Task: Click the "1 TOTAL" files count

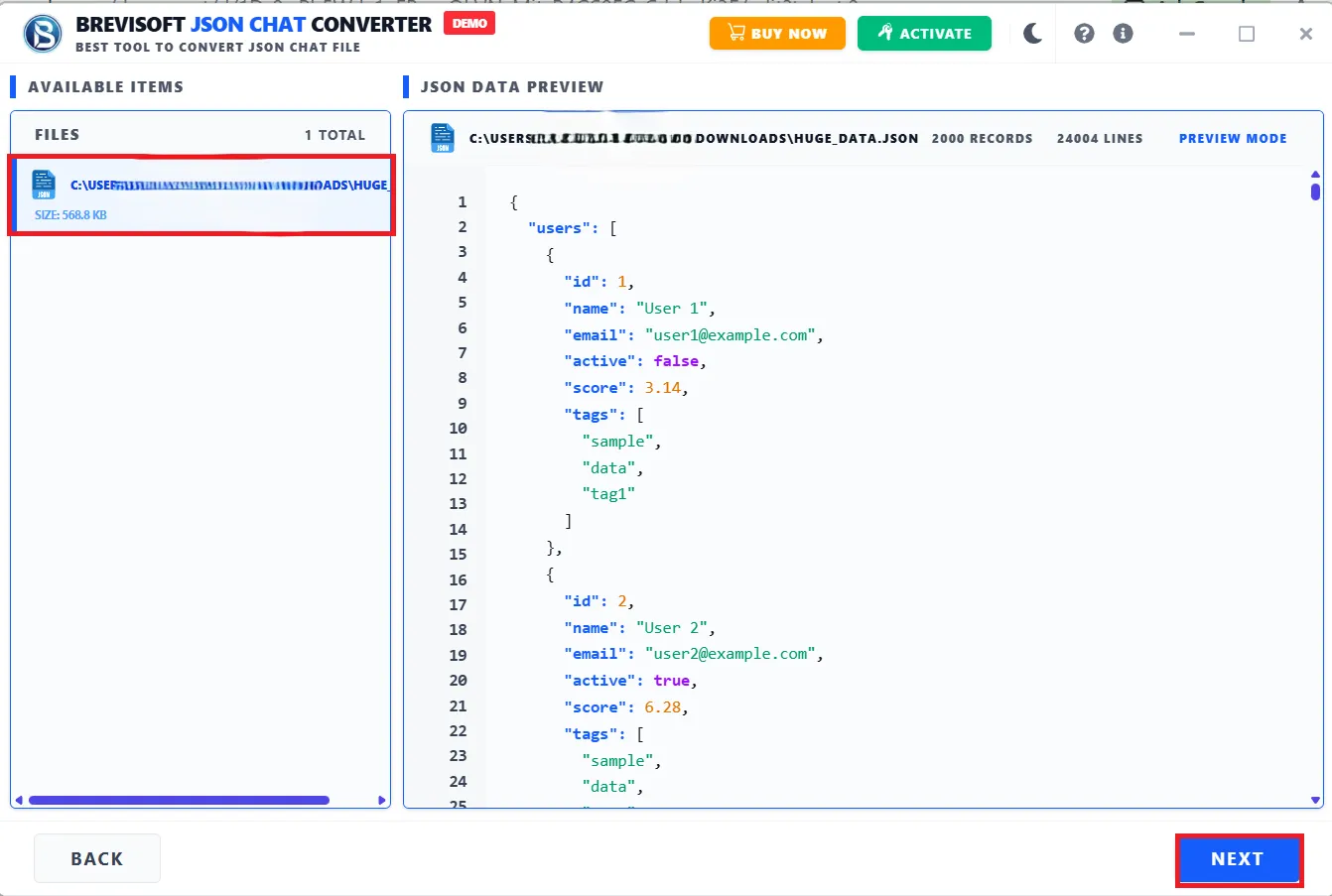Action: click(334, 135)
